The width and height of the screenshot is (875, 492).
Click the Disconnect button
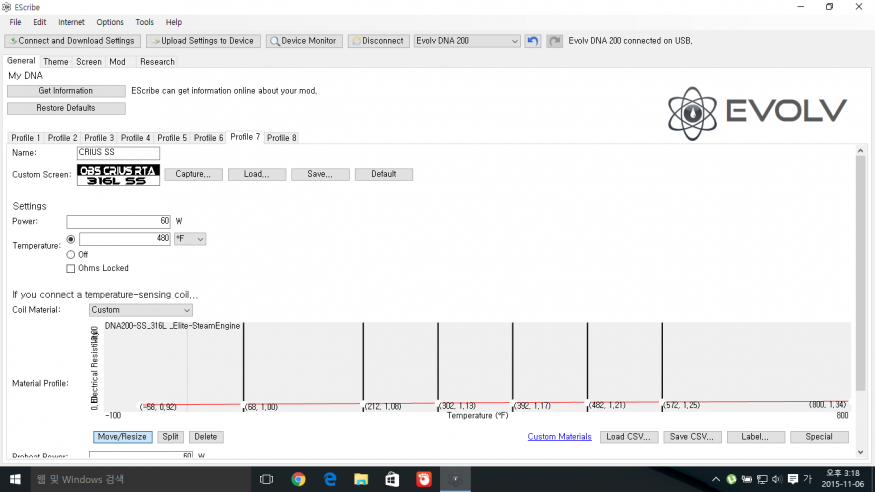378,41
